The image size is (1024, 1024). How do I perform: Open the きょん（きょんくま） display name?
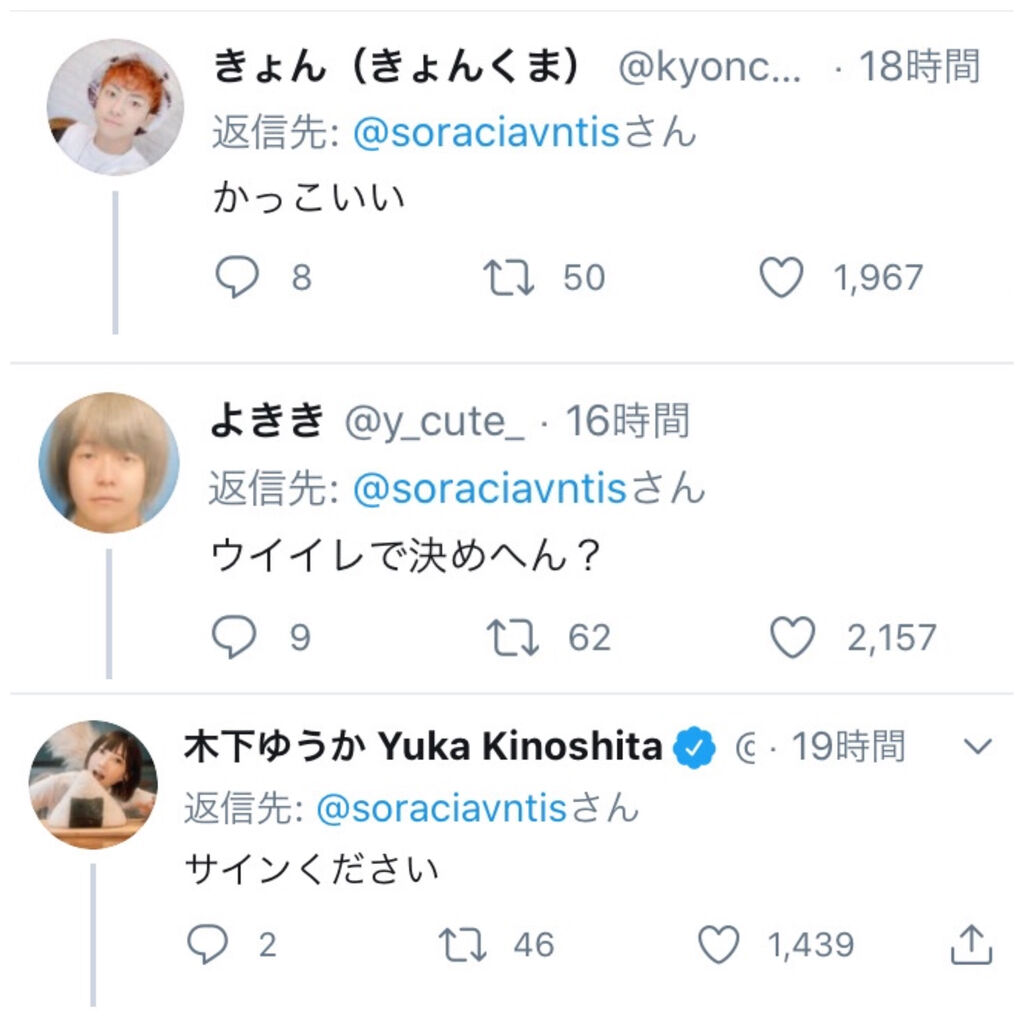pos(397,66)
